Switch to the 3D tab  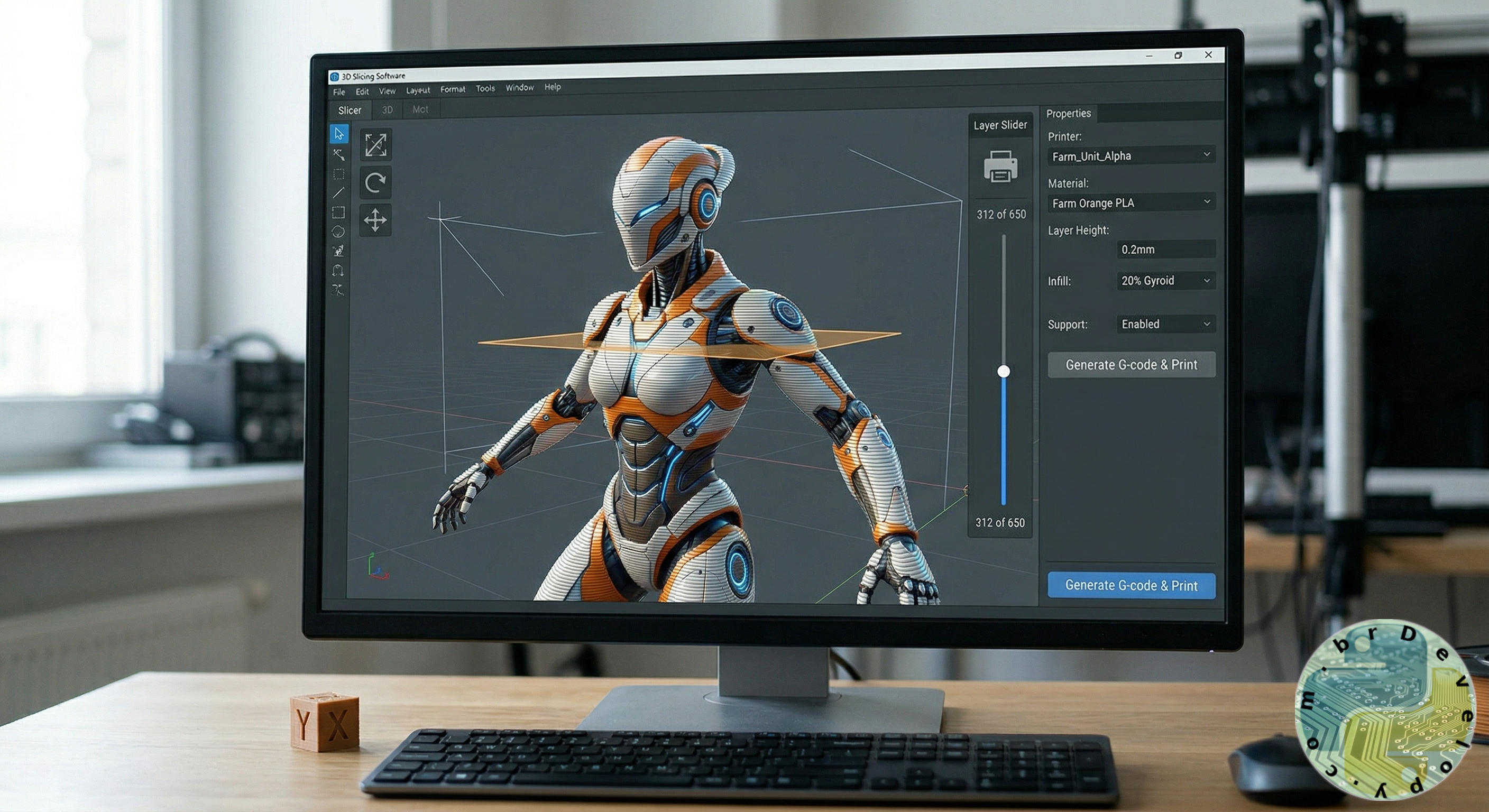coord(387,109)
